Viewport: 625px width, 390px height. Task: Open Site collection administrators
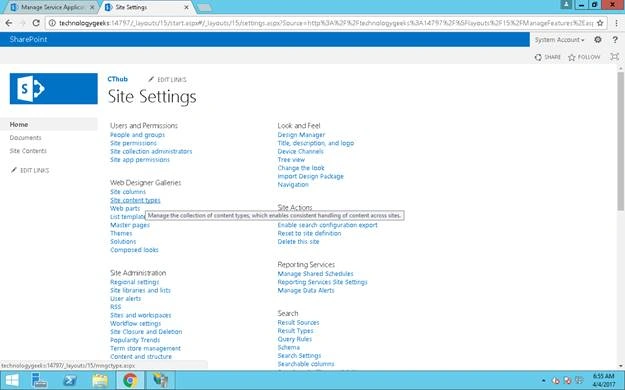click(x=151, y=152)
